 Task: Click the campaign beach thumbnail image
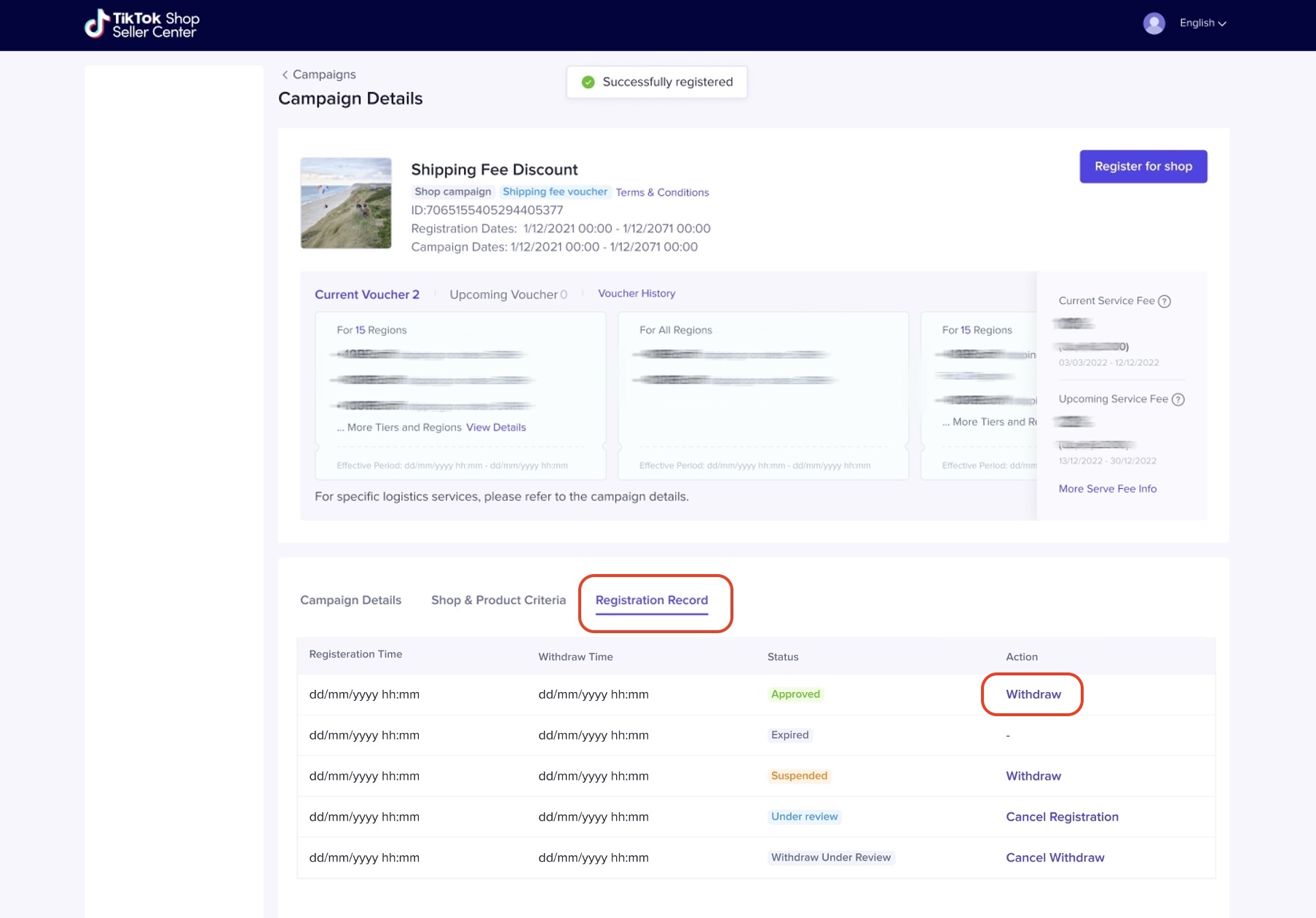point(346,203)
